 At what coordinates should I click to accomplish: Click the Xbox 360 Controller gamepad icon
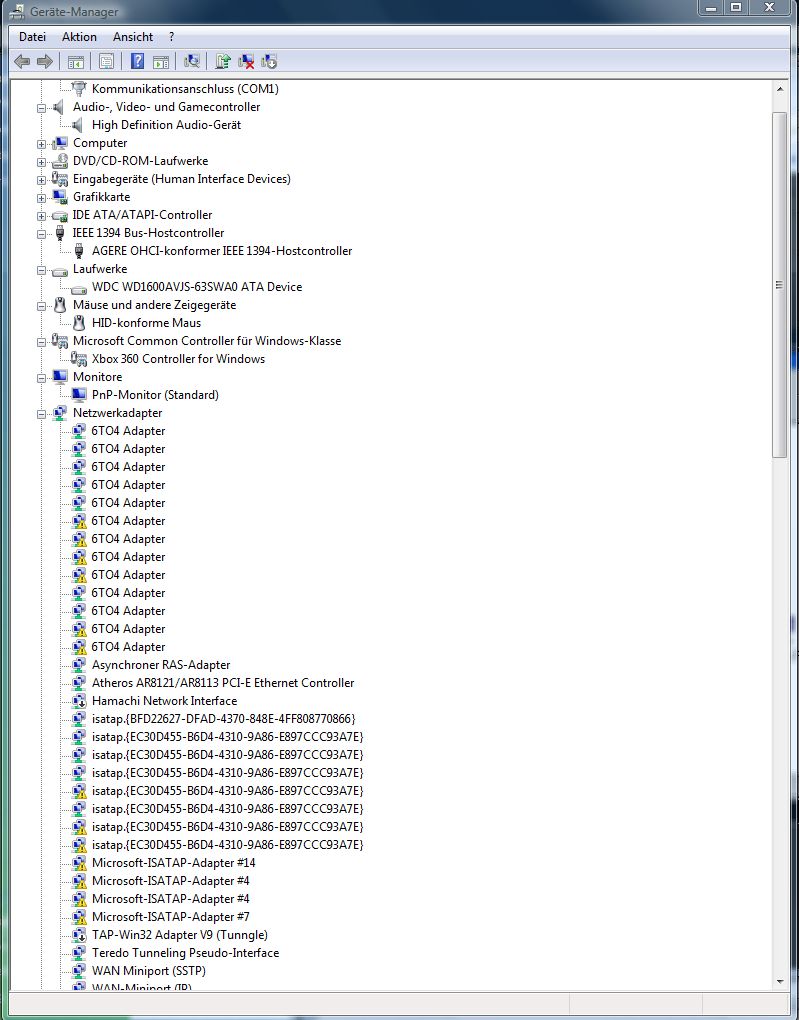(79, 358)
